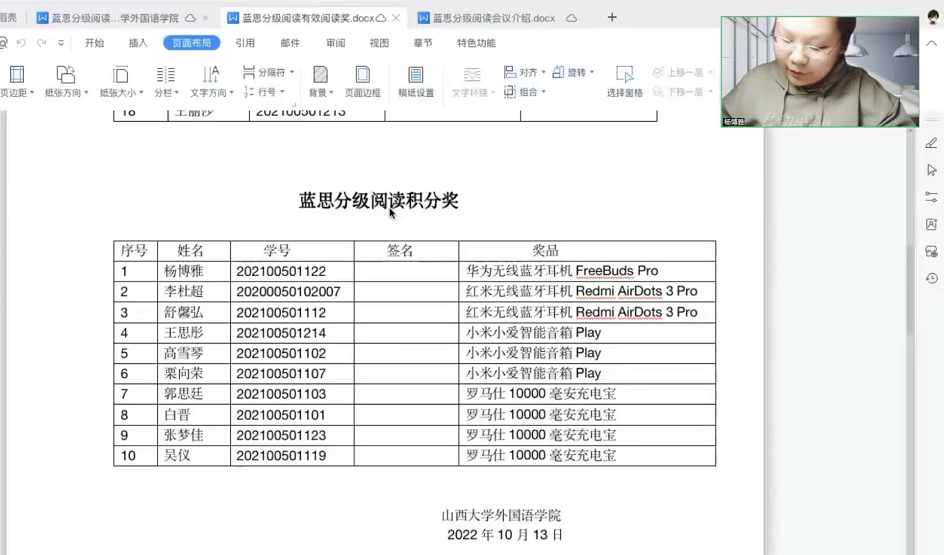Expand the 纸张大小 (paper size) dropdown
Screen dimensions: 944x555
click(121, 92)
